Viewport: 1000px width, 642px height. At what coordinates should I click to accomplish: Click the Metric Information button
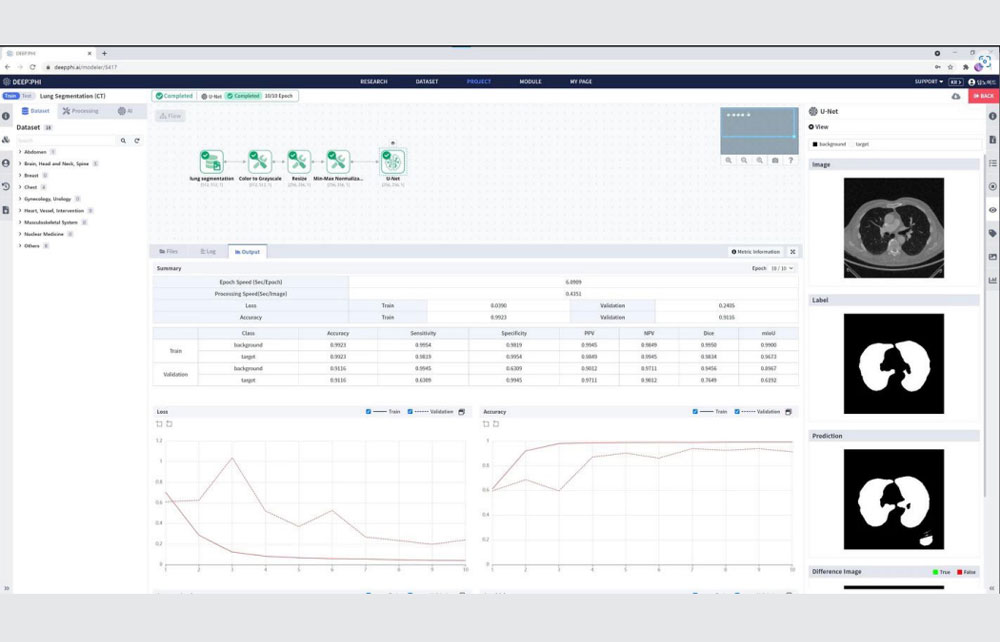[x=756, y=252]
